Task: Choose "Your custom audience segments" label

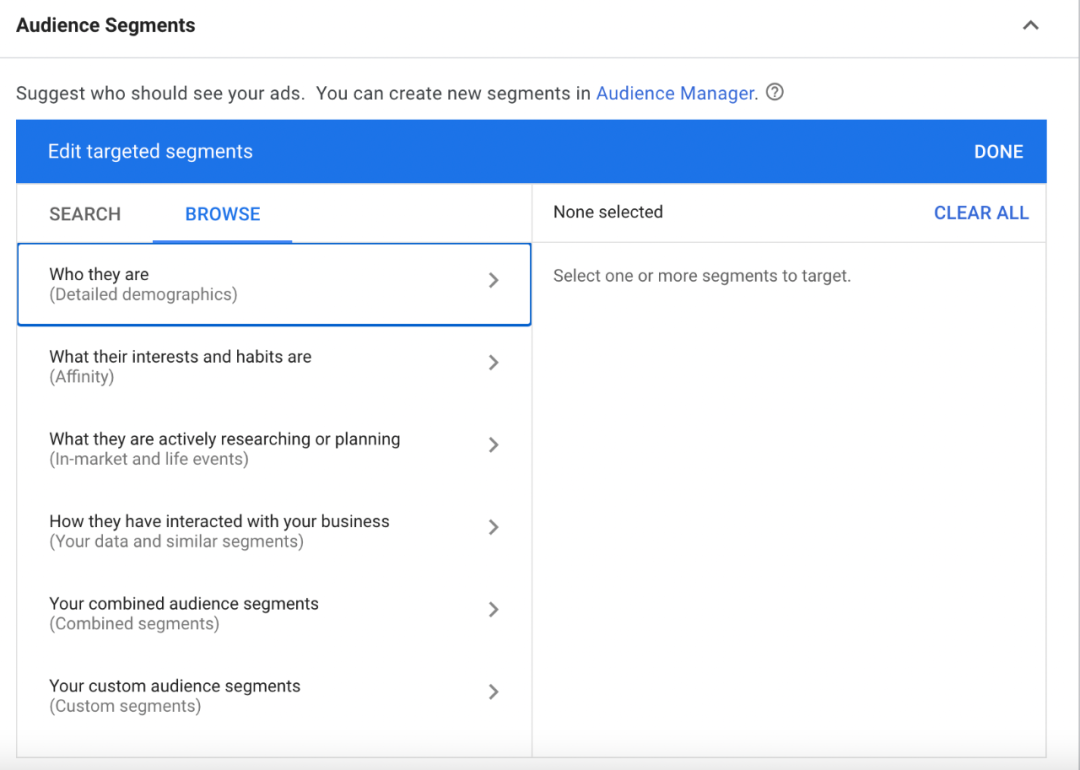Action: [175, 686]
